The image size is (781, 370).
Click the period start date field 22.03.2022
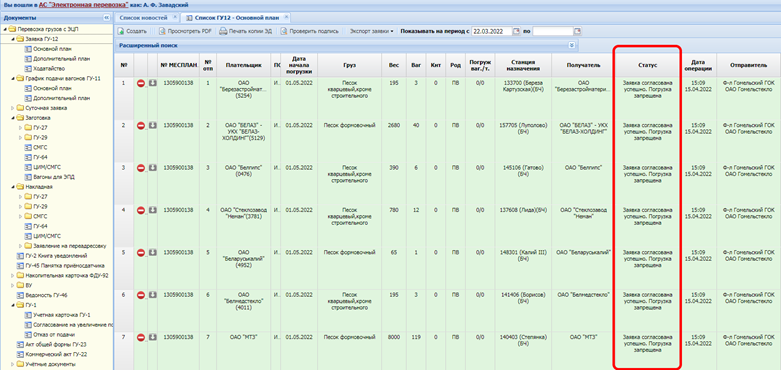492,31
